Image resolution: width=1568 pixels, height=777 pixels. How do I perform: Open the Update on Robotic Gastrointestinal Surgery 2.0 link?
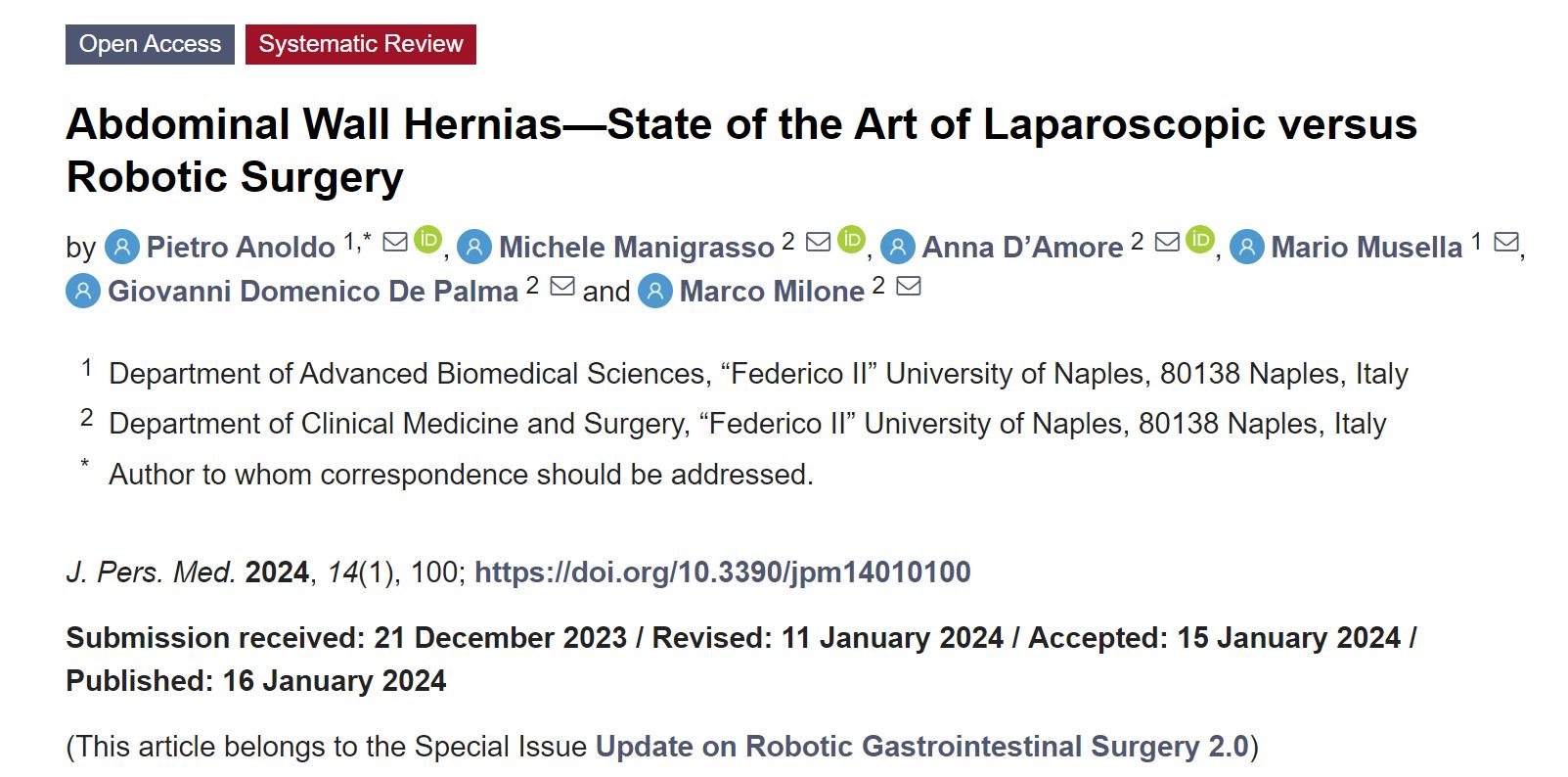pos(922,747)
